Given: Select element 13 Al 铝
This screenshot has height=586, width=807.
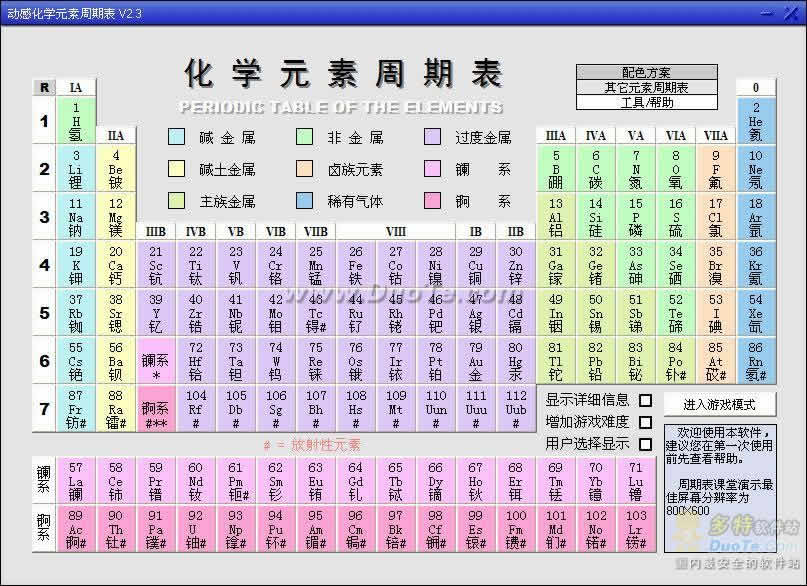Looking at the screenshot, I should point(555,217).
